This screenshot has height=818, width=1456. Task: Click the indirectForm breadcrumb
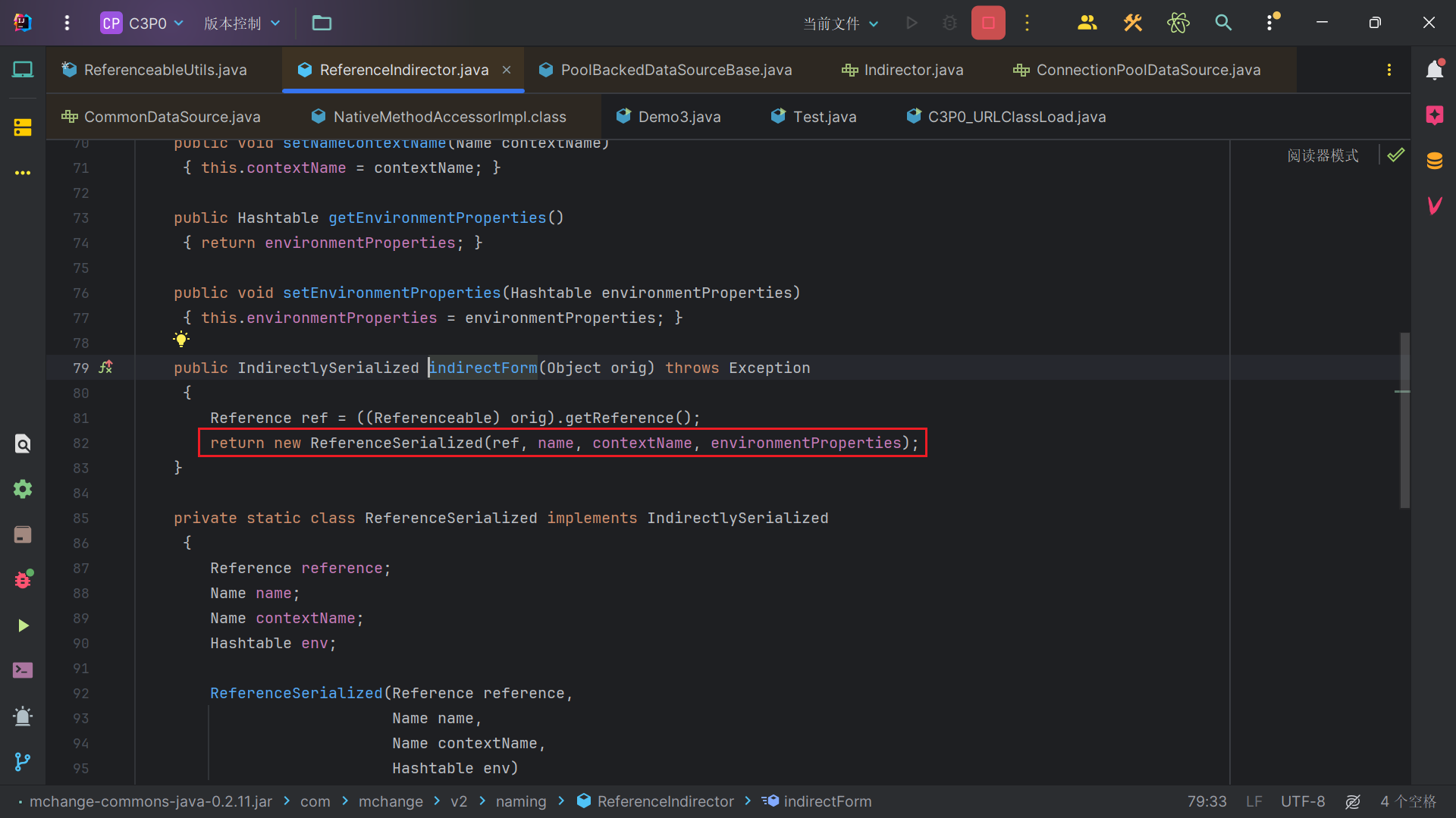pos(817,801)
